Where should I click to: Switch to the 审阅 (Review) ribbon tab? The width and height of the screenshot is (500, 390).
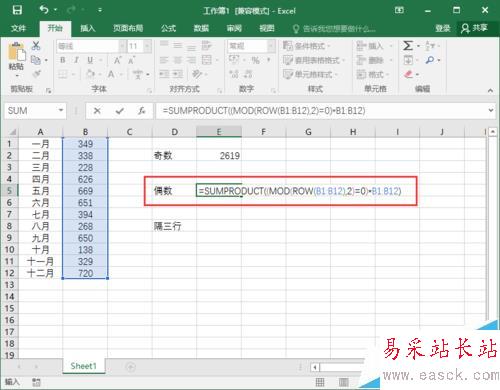pos(234,28)
